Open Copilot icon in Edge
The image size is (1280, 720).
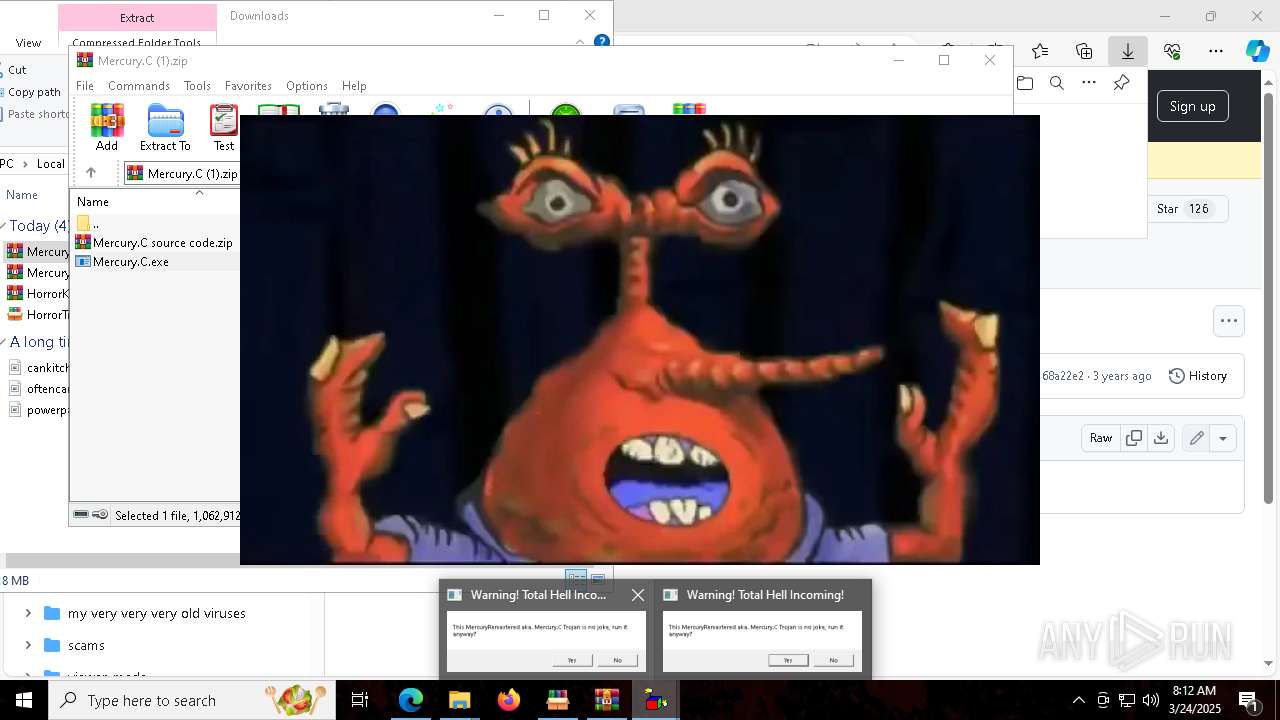point(1258,51)
